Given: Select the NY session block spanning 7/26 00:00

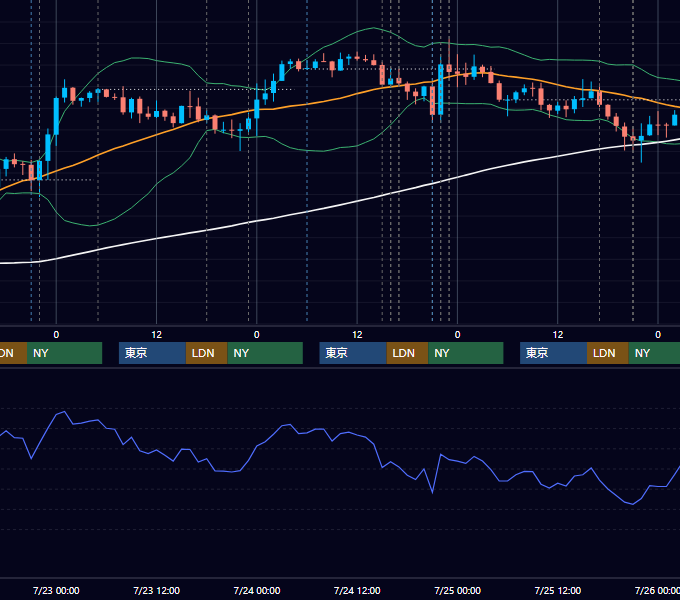Looking at the screenshot, I should point(654,353).
